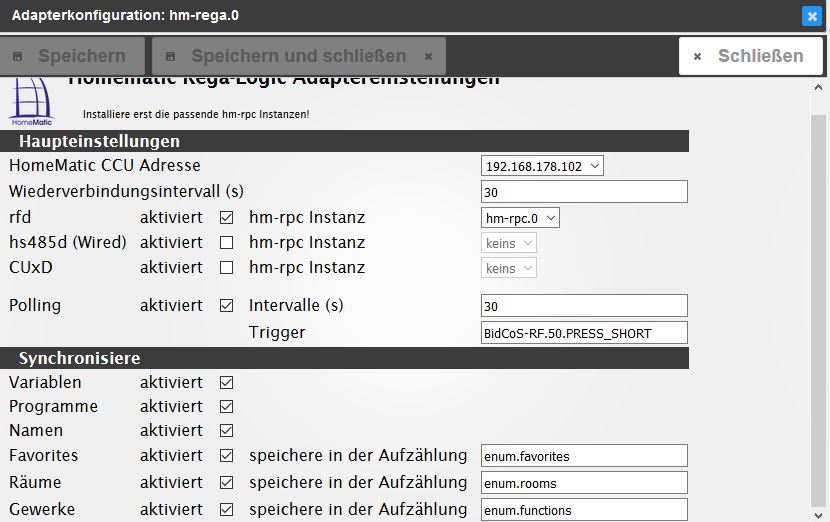Click the enum.favorites input field

pyautogui.click(x=584, y=456)
